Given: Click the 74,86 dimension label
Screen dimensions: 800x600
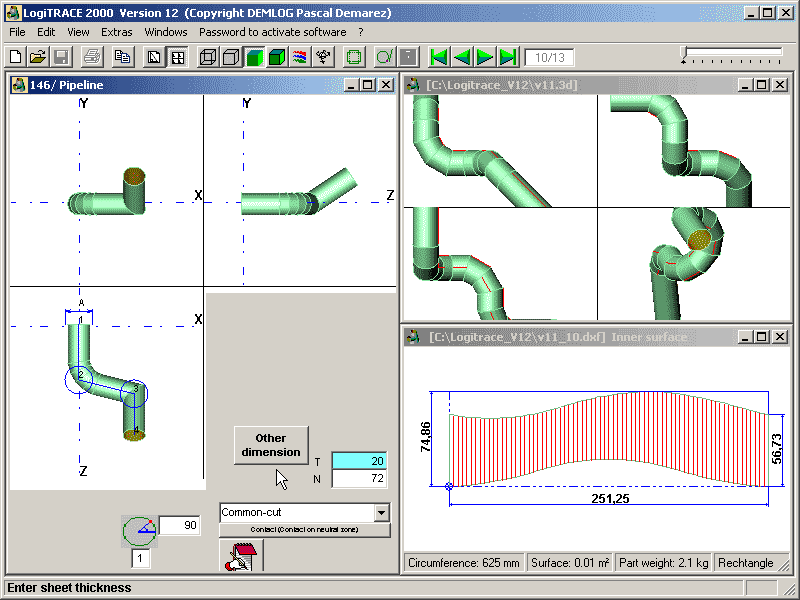Looking at the screenshot, I should point(425,437).
